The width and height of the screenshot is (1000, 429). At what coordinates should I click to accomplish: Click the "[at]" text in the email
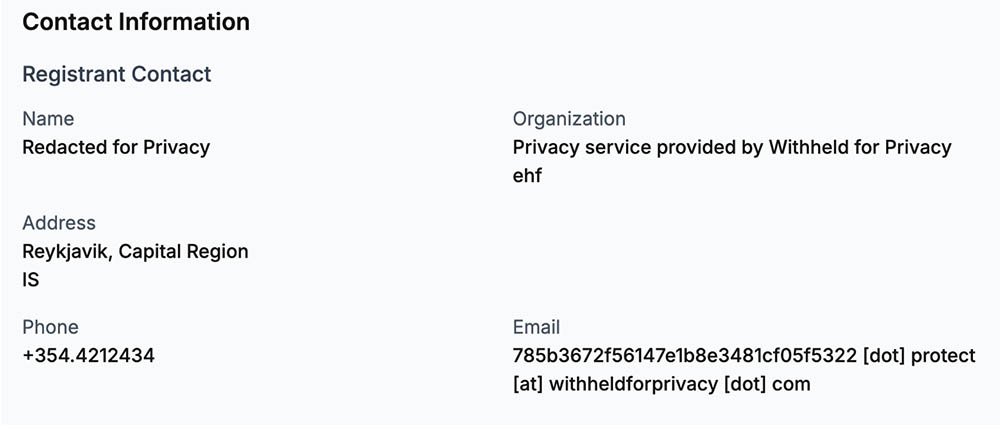click(x=528, y=383)
